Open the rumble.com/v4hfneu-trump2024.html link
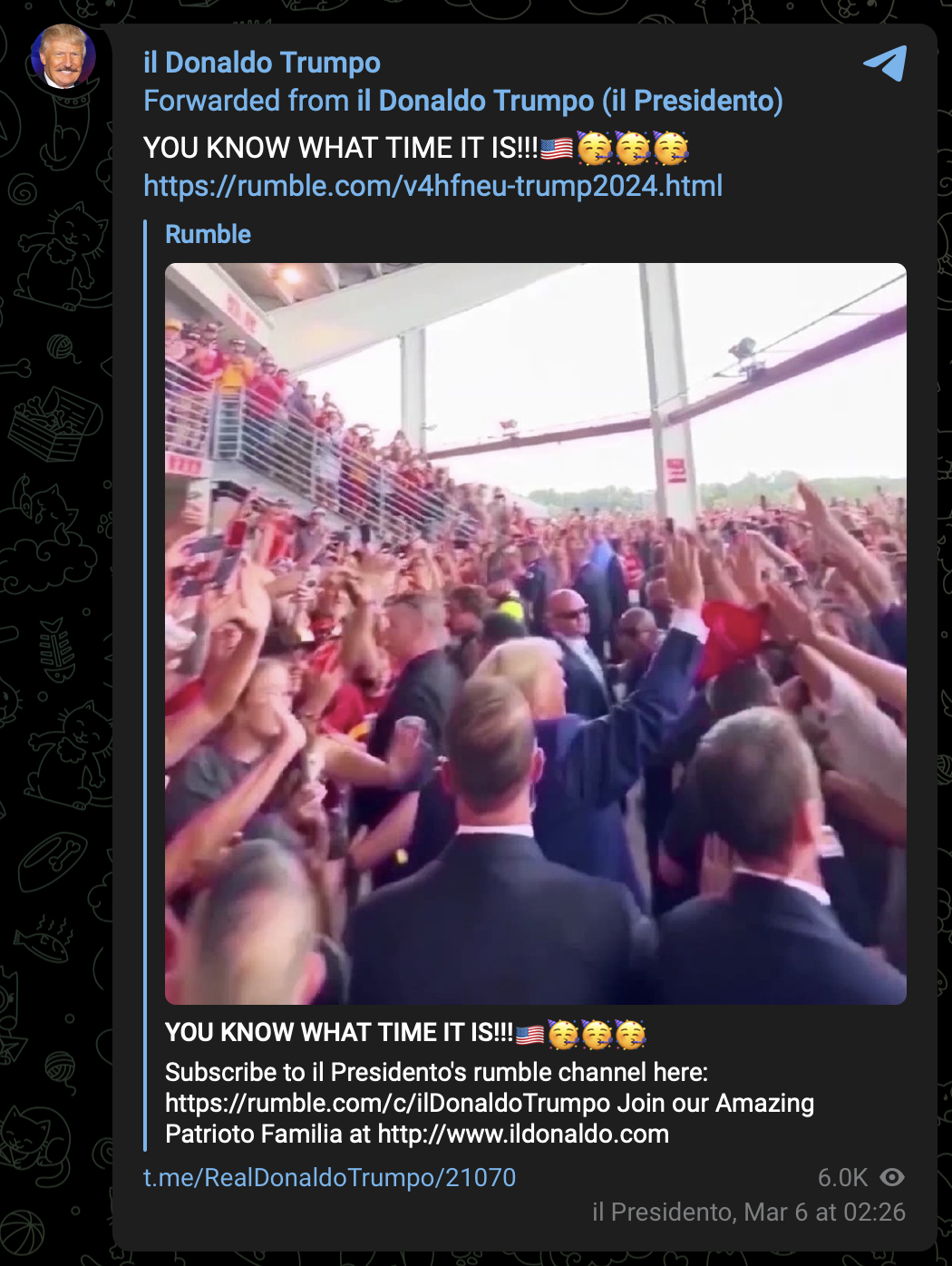The height and width of the screenshot is (1266, 952). [433, 186]
